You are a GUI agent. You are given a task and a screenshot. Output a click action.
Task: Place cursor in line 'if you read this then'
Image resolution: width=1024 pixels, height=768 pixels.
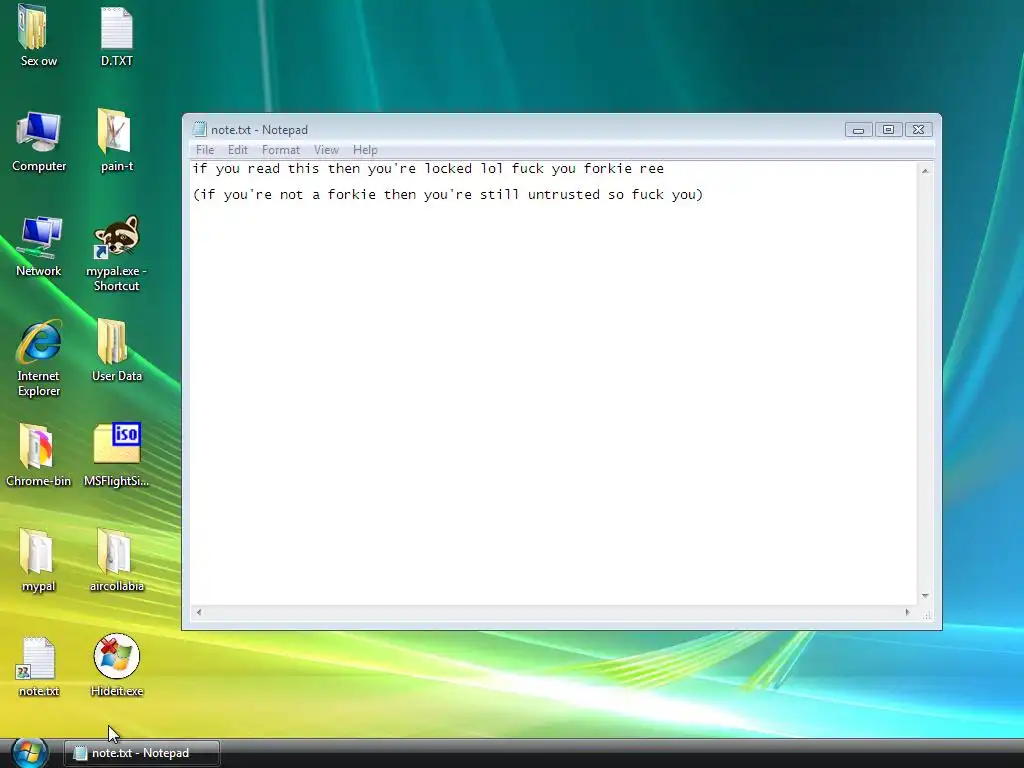[428, 168]
